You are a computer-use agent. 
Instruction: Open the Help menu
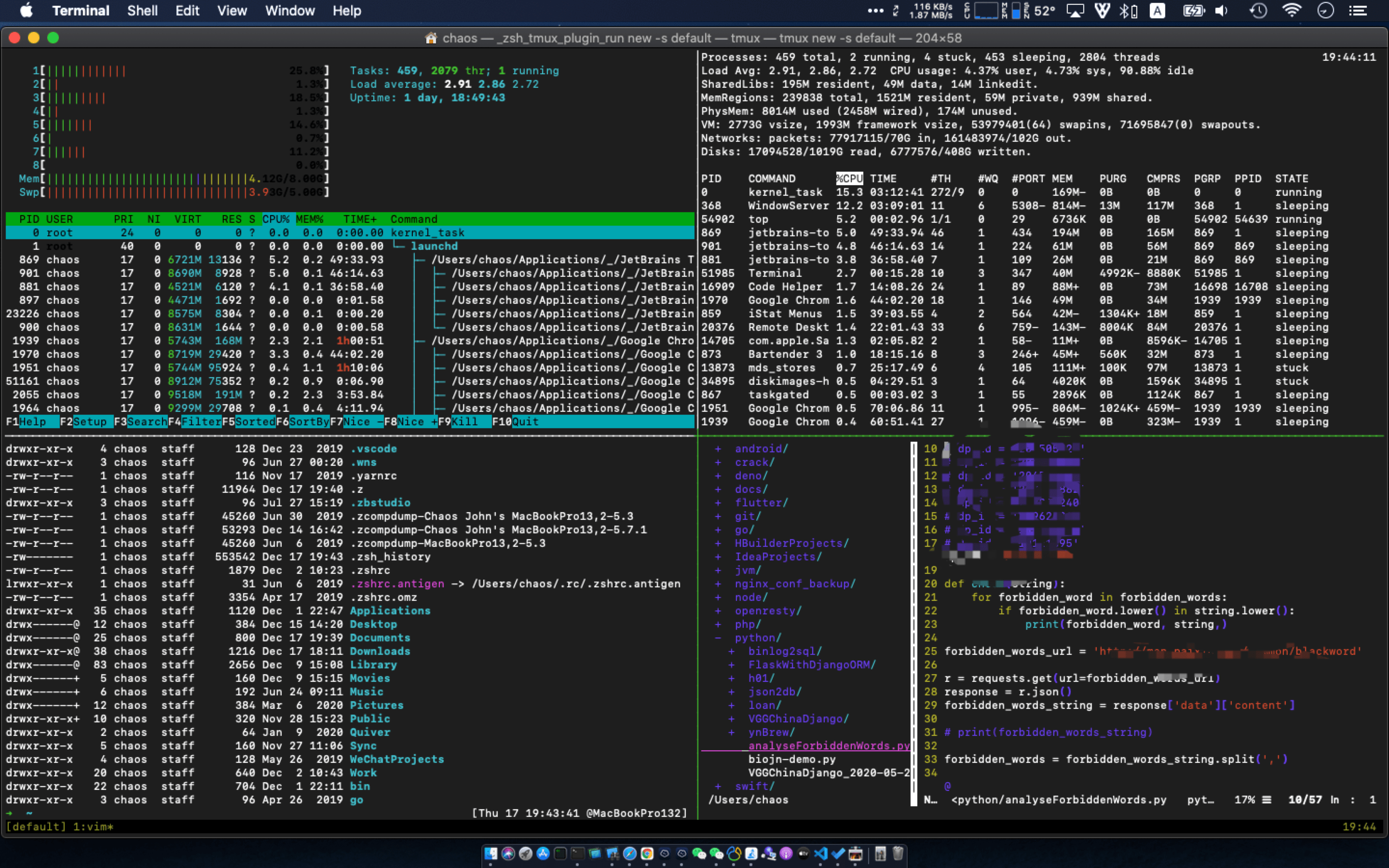pos(347,10)
